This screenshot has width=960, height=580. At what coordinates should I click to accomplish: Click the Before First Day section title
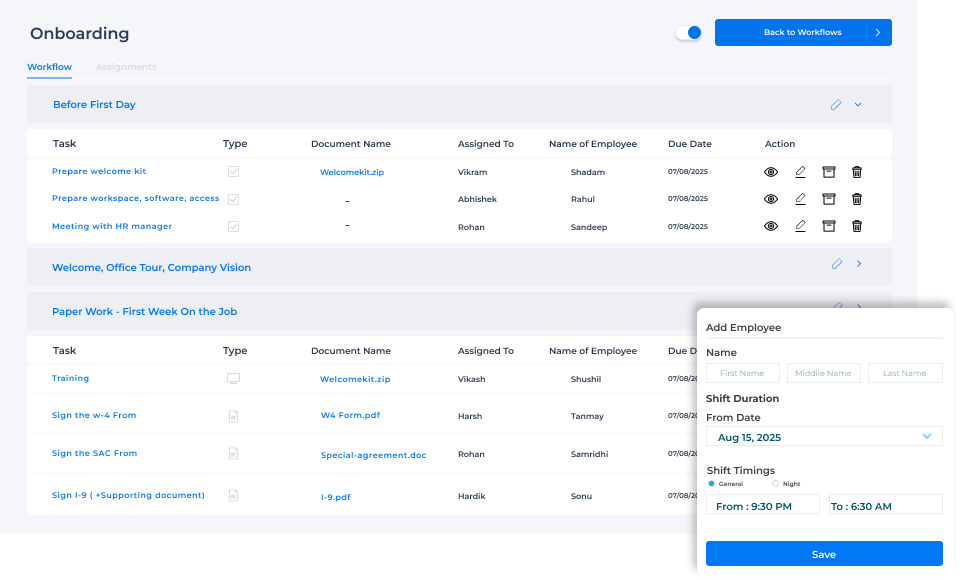point(94,105)
